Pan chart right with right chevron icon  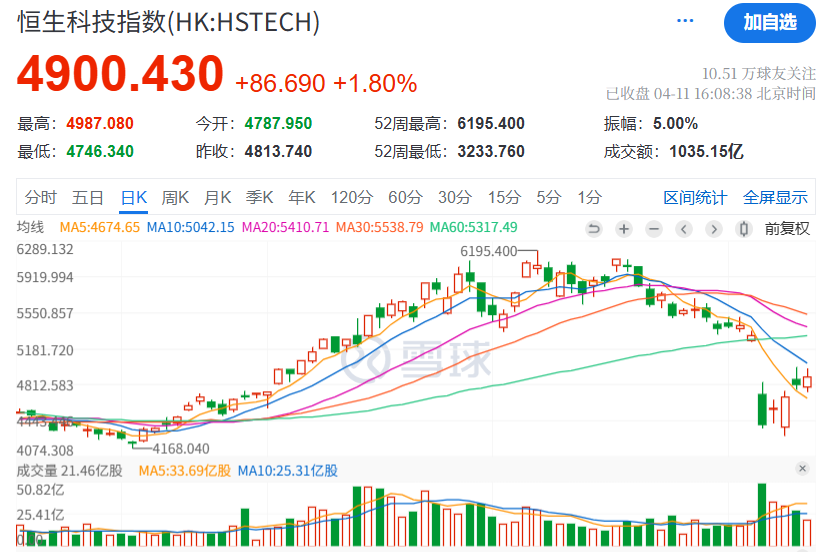click(x=714, y=229)
